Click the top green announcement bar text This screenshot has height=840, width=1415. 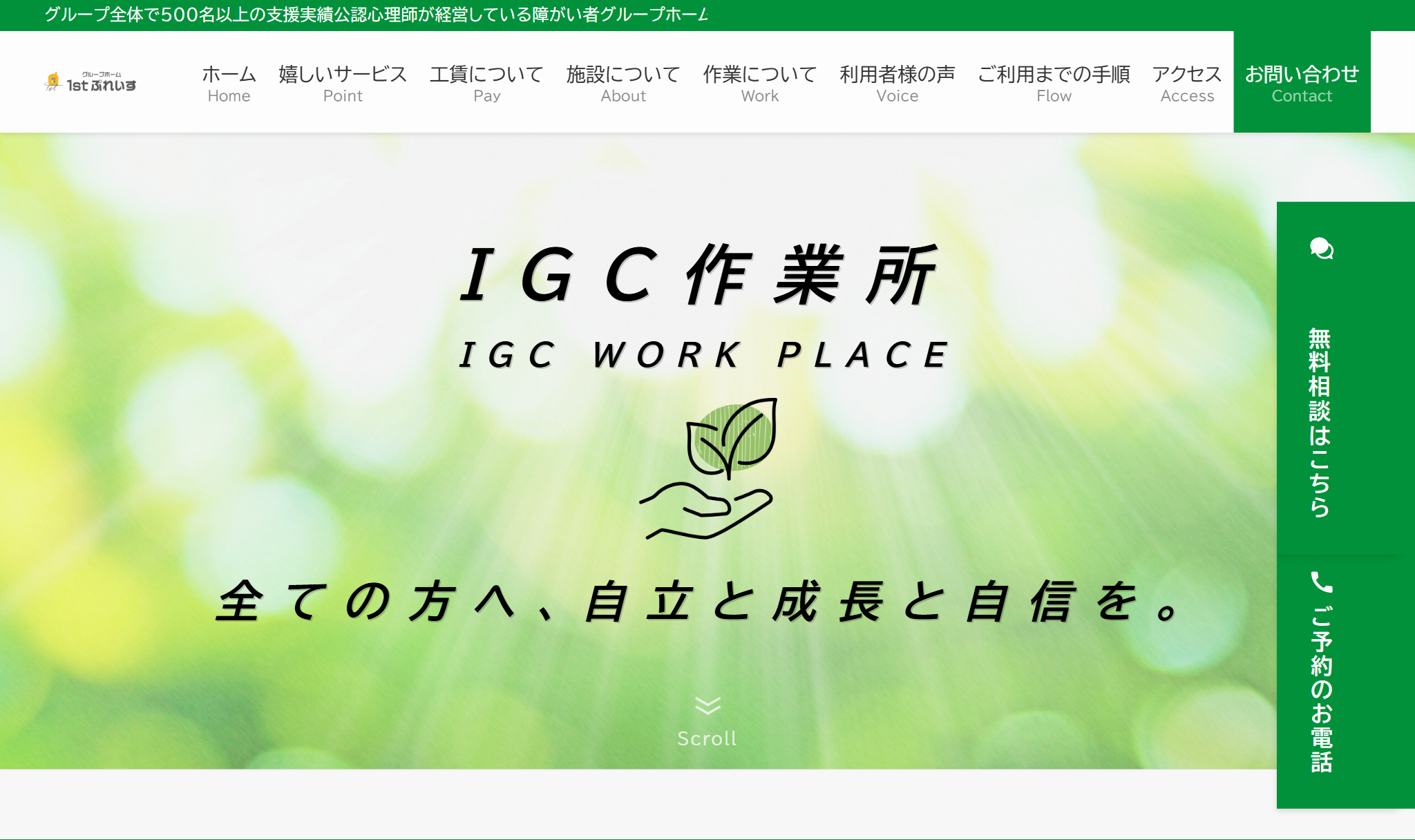point(377,15)
